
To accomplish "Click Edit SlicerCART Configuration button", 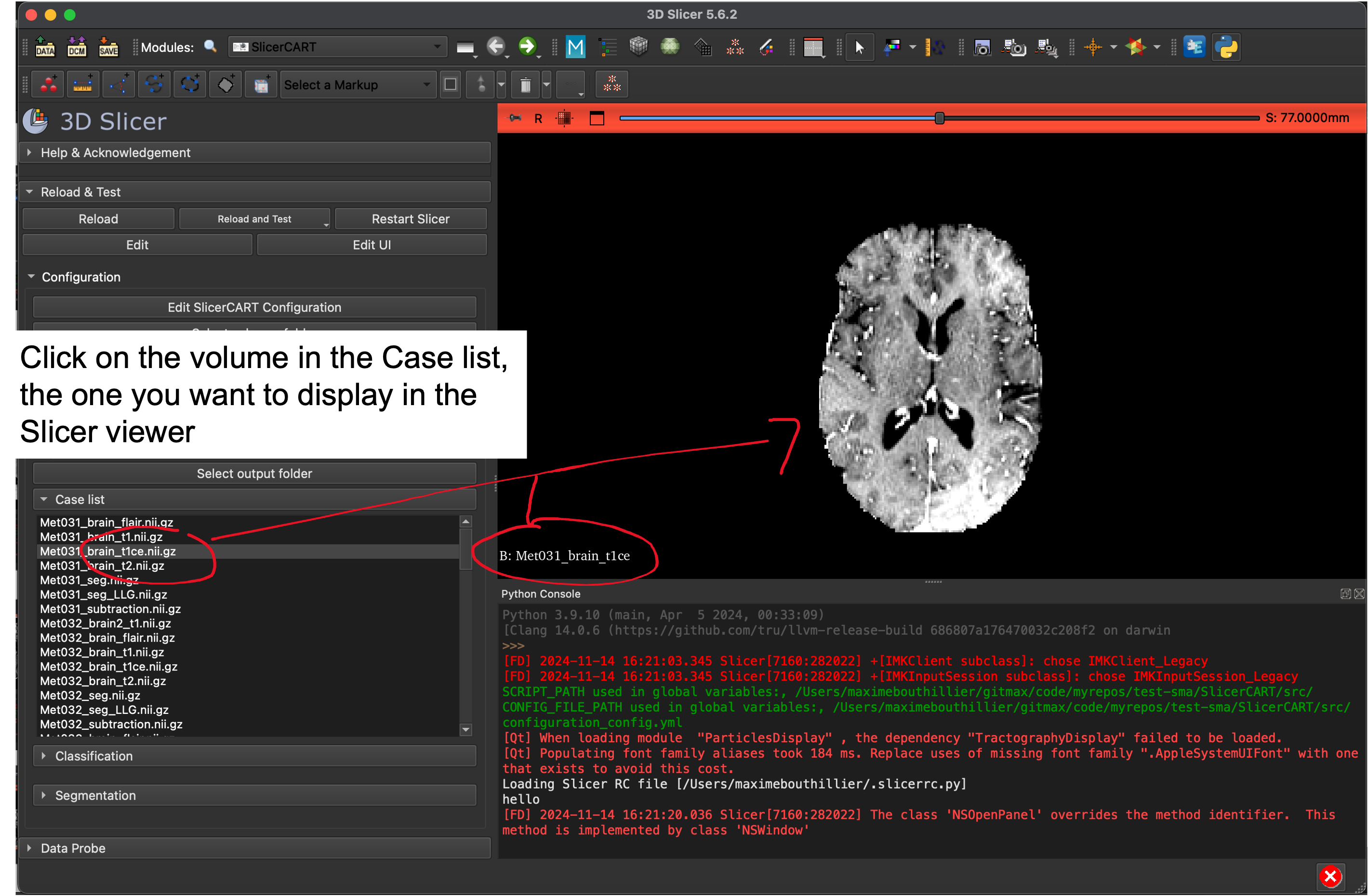I will 254,307.
